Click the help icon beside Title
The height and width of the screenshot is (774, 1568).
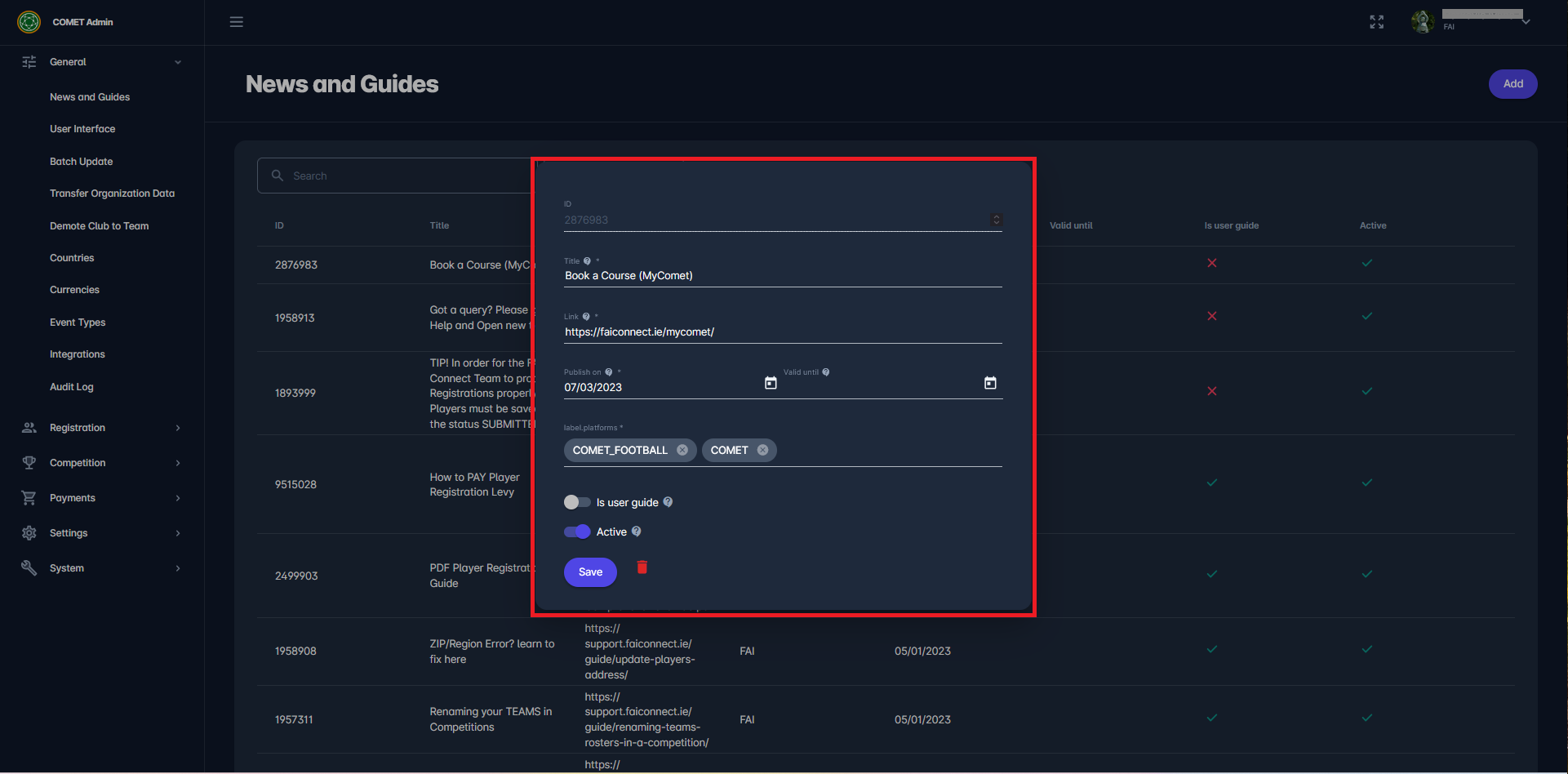click(587, 261)
